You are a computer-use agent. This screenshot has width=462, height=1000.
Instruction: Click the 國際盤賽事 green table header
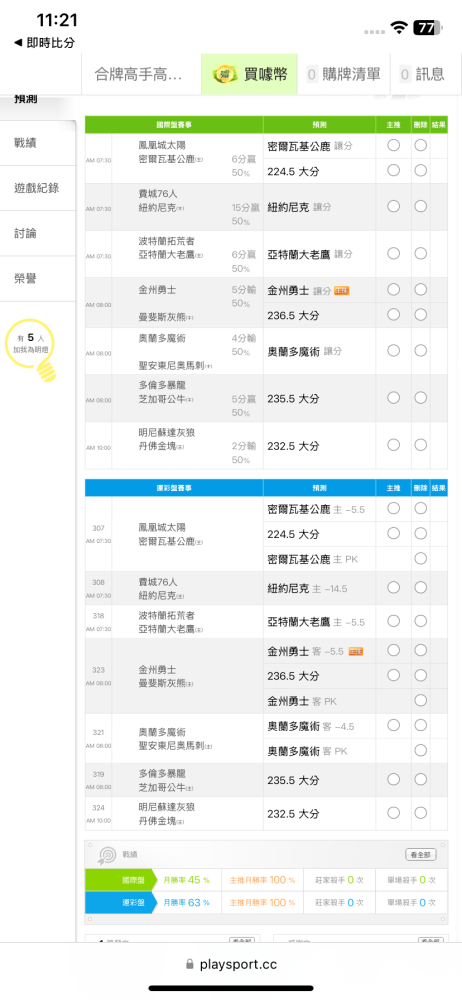click(174, 124)
